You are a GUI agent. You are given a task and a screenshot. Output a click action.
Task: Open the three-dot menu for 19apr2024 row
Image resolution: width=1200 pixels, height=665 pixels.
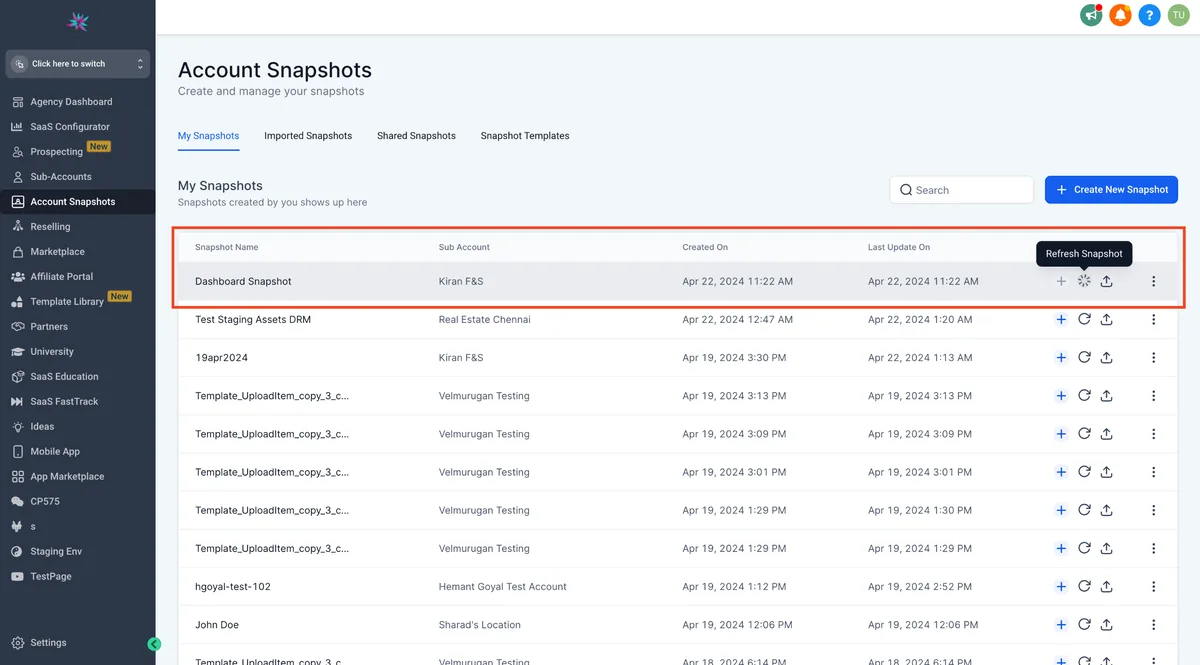1153,358
